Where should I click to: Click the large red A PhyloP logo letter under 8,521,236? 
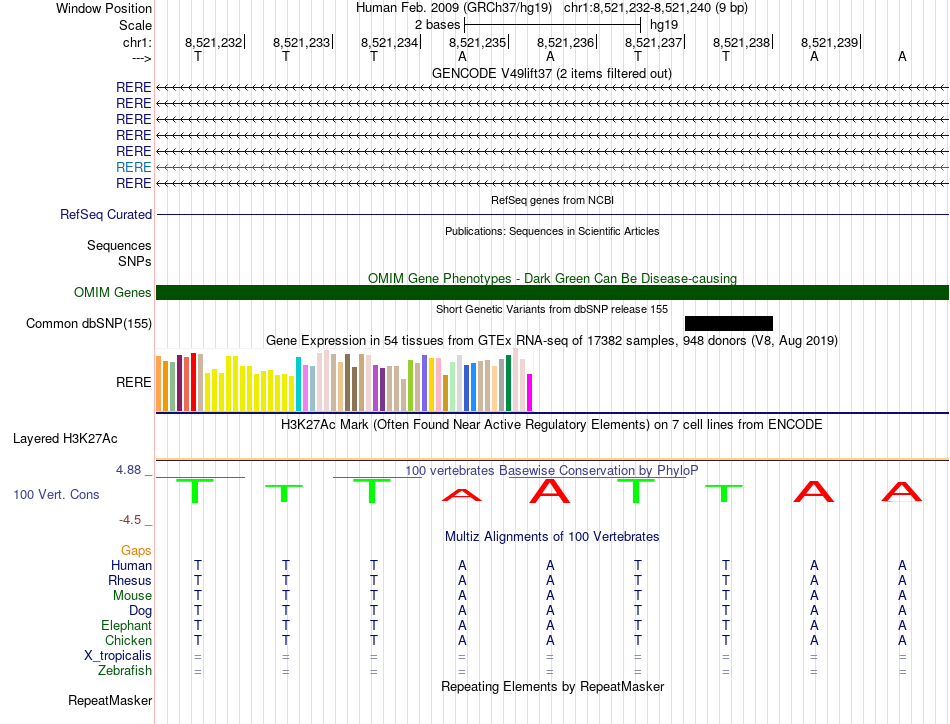point(550,491)
